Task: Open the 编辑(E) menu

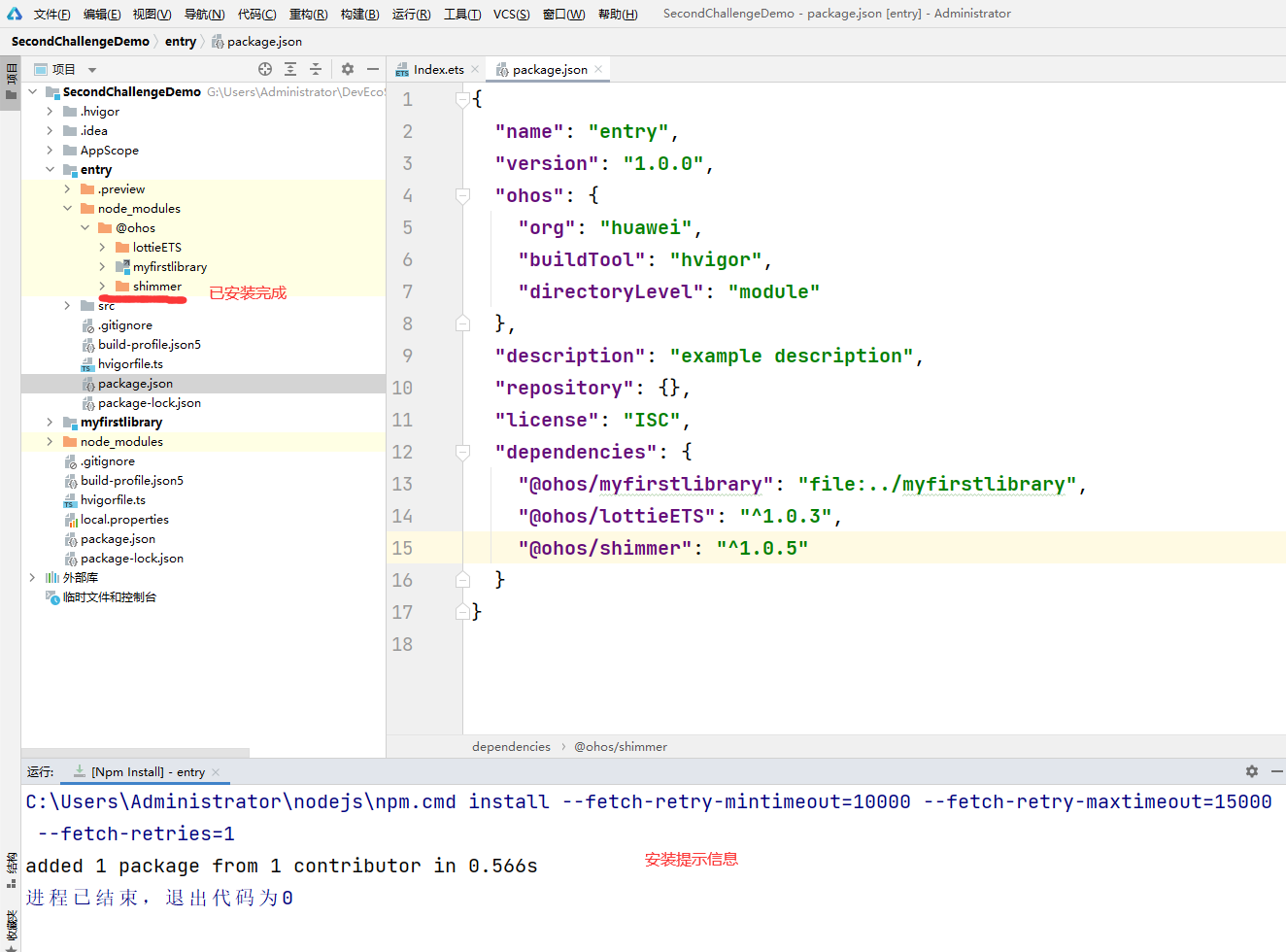Action: pyautogui.click(x=102, y=14)
